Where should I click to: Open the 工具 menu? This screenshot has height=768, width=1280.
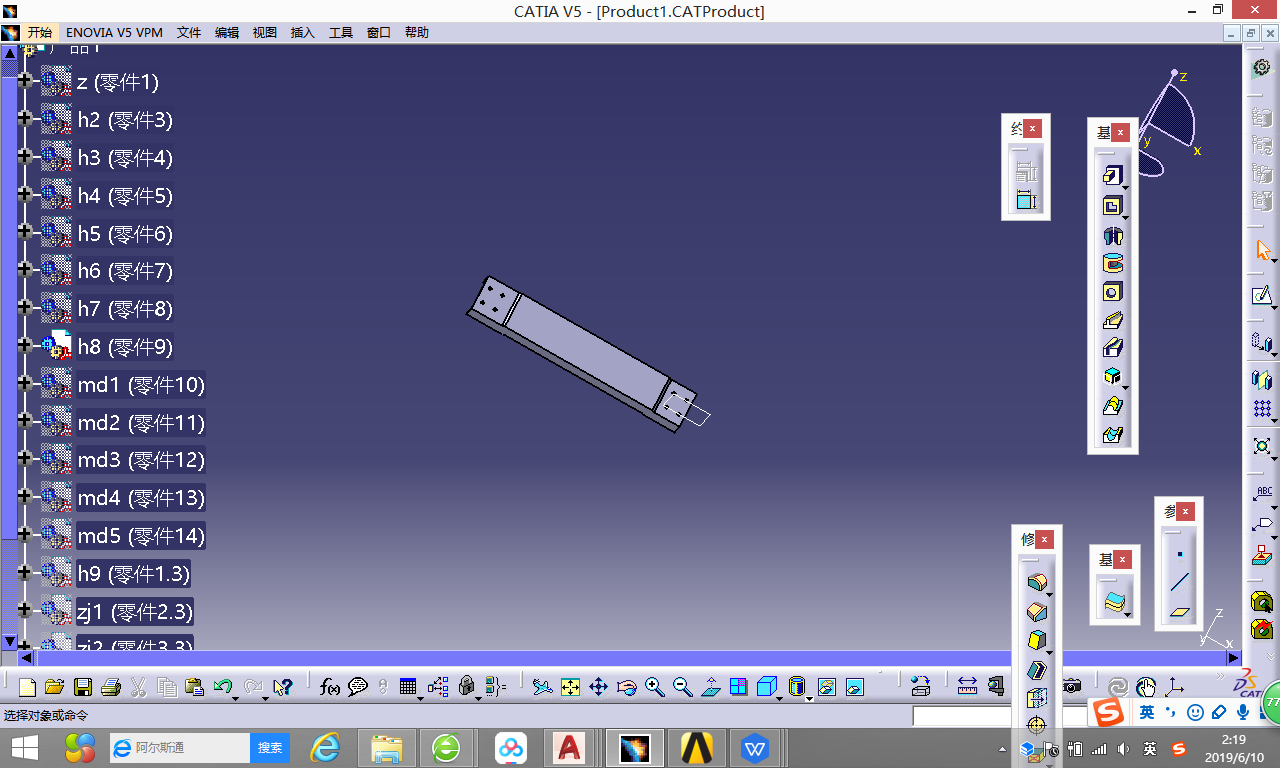(x=341, y=33)
